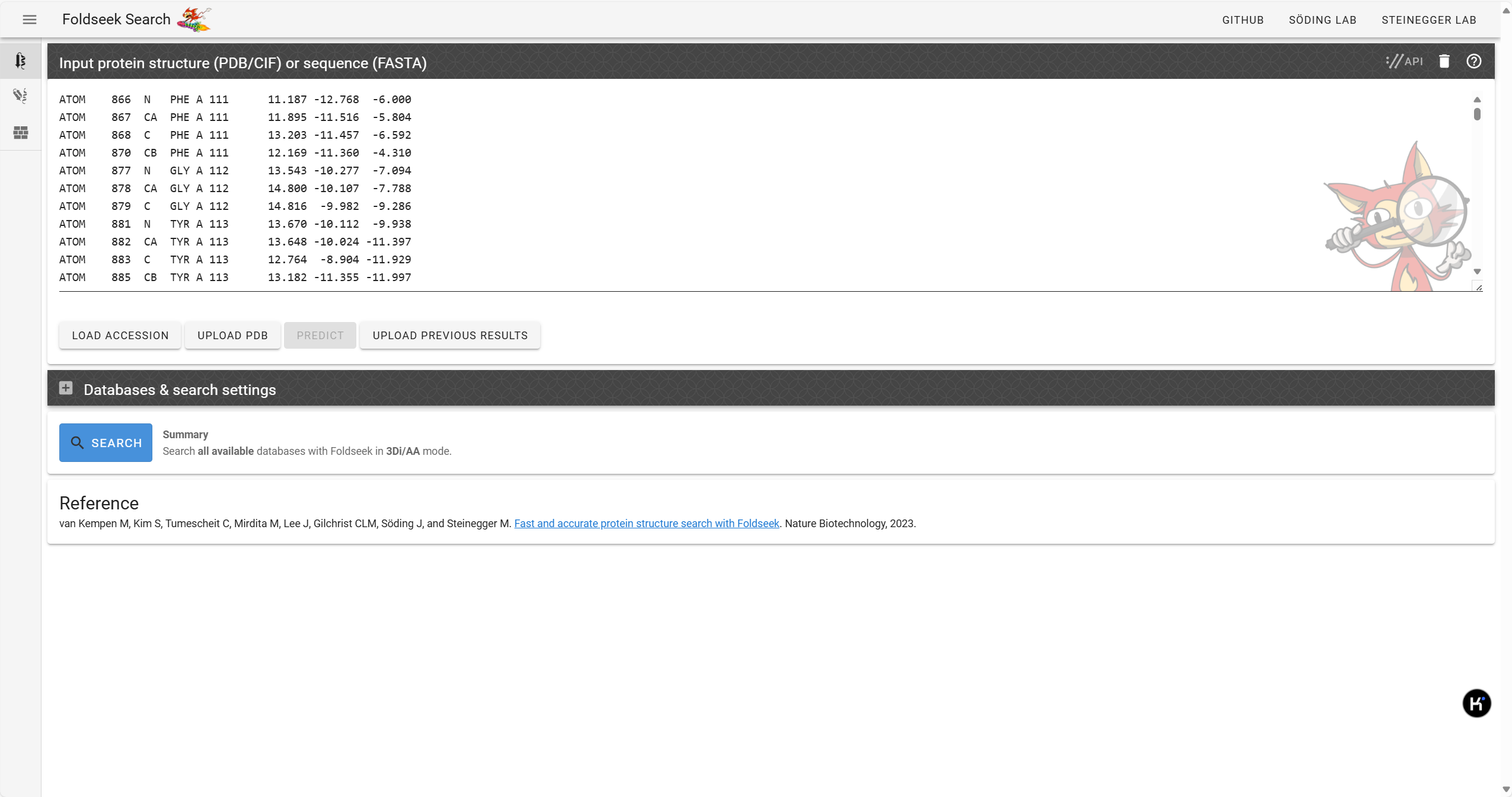1512x797 pixels.
Task: Start the blue SEARCH button
Action: [106, 443]
